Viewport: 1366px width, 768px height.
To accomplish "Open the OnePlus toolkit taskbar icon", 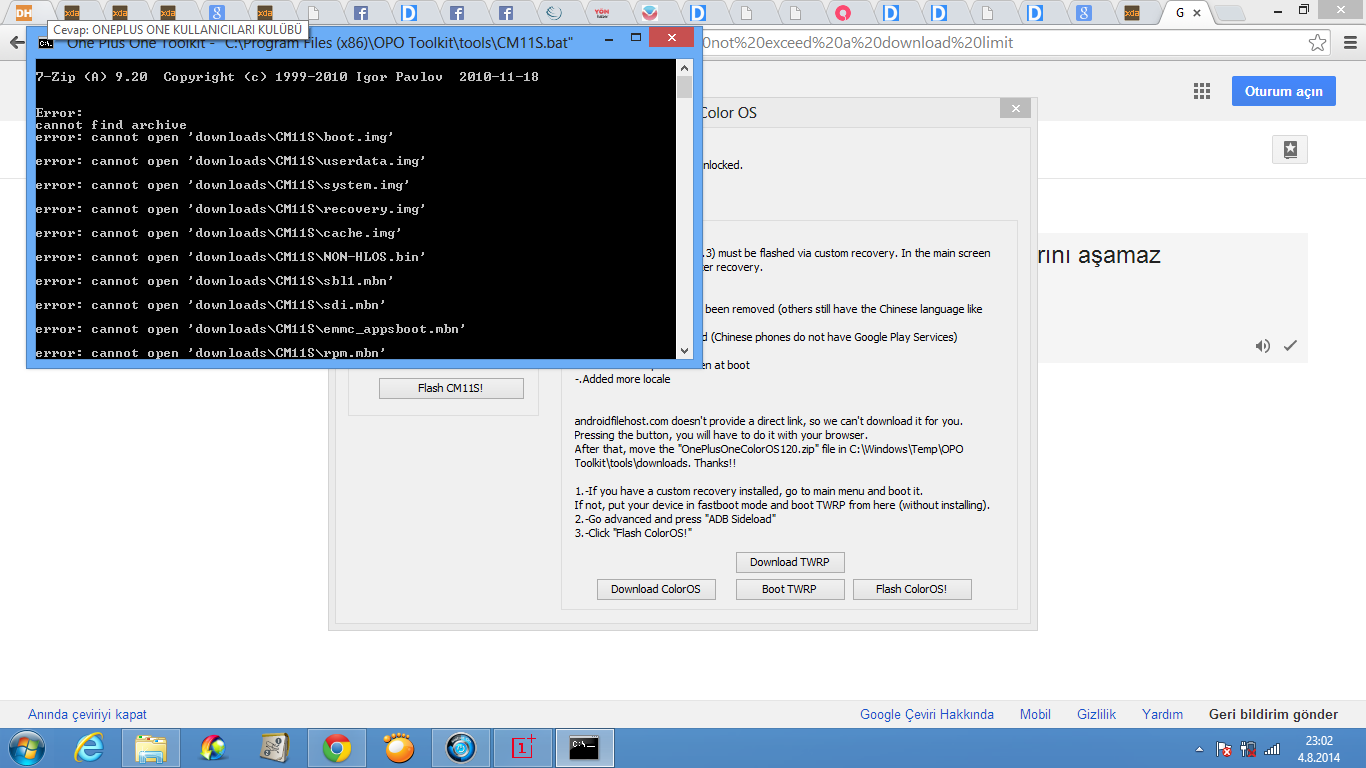I will [523, 747].
